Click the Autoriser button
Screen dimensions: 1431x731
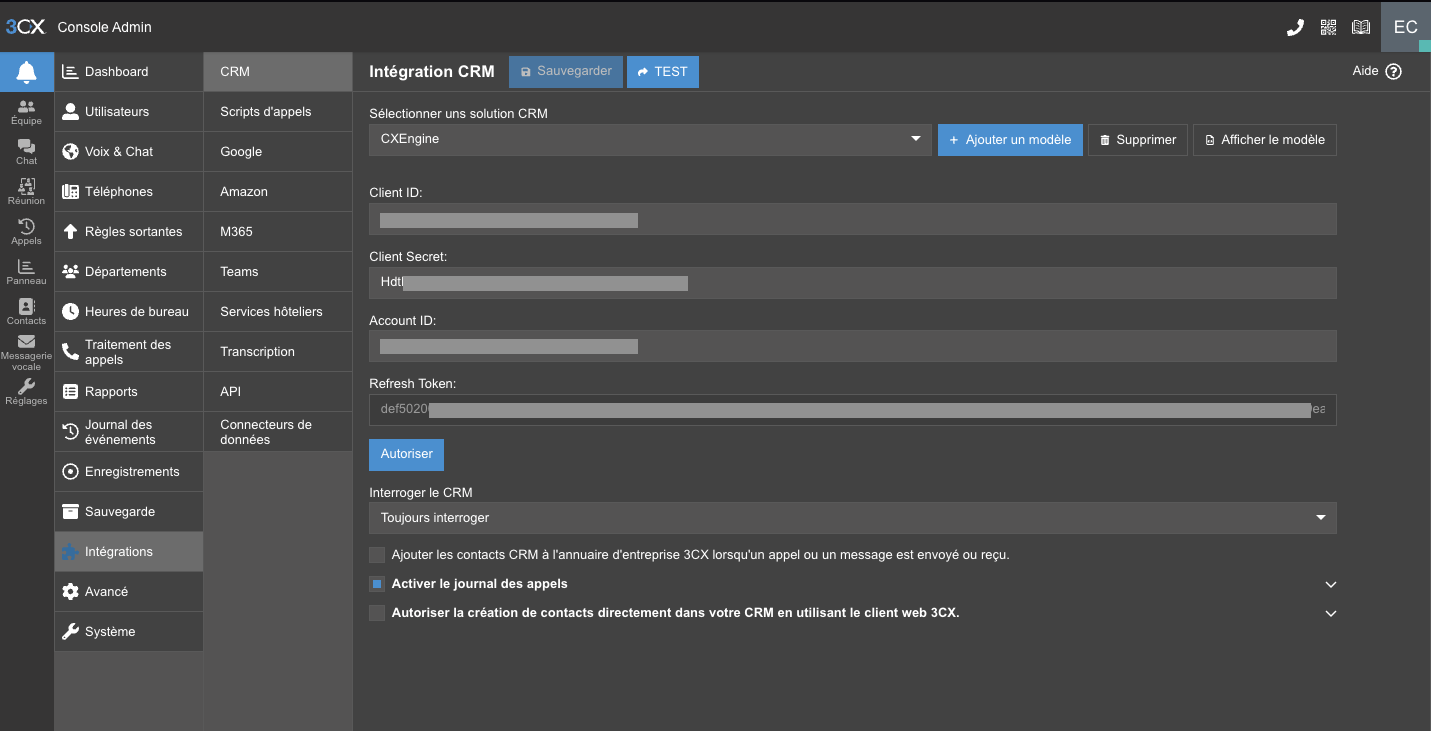click(x=406, y=454)
